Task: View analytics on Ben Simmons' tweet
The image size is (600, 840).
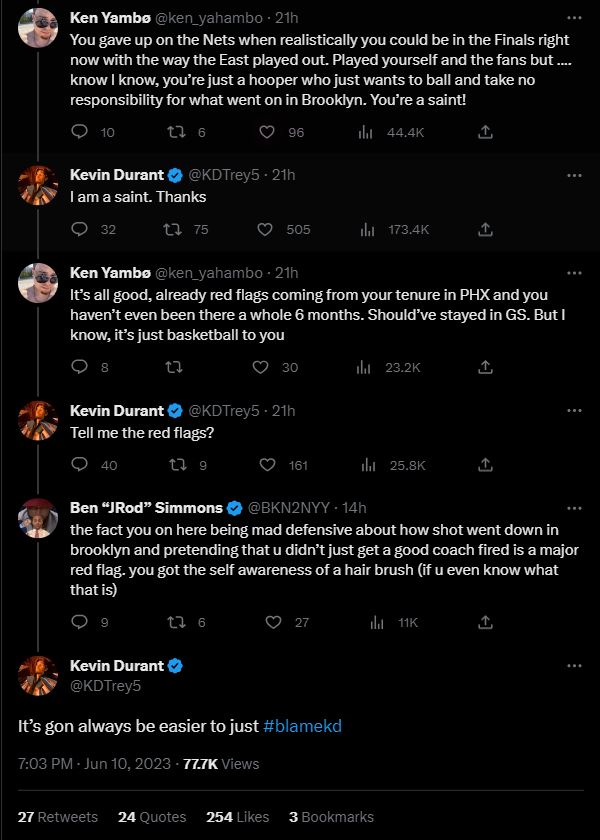Action: click(x=374, y=621)
